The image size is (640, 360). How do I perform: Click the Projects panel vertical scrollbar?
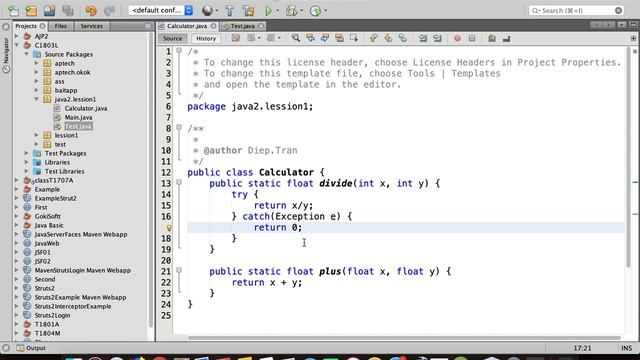coord(151,180)
